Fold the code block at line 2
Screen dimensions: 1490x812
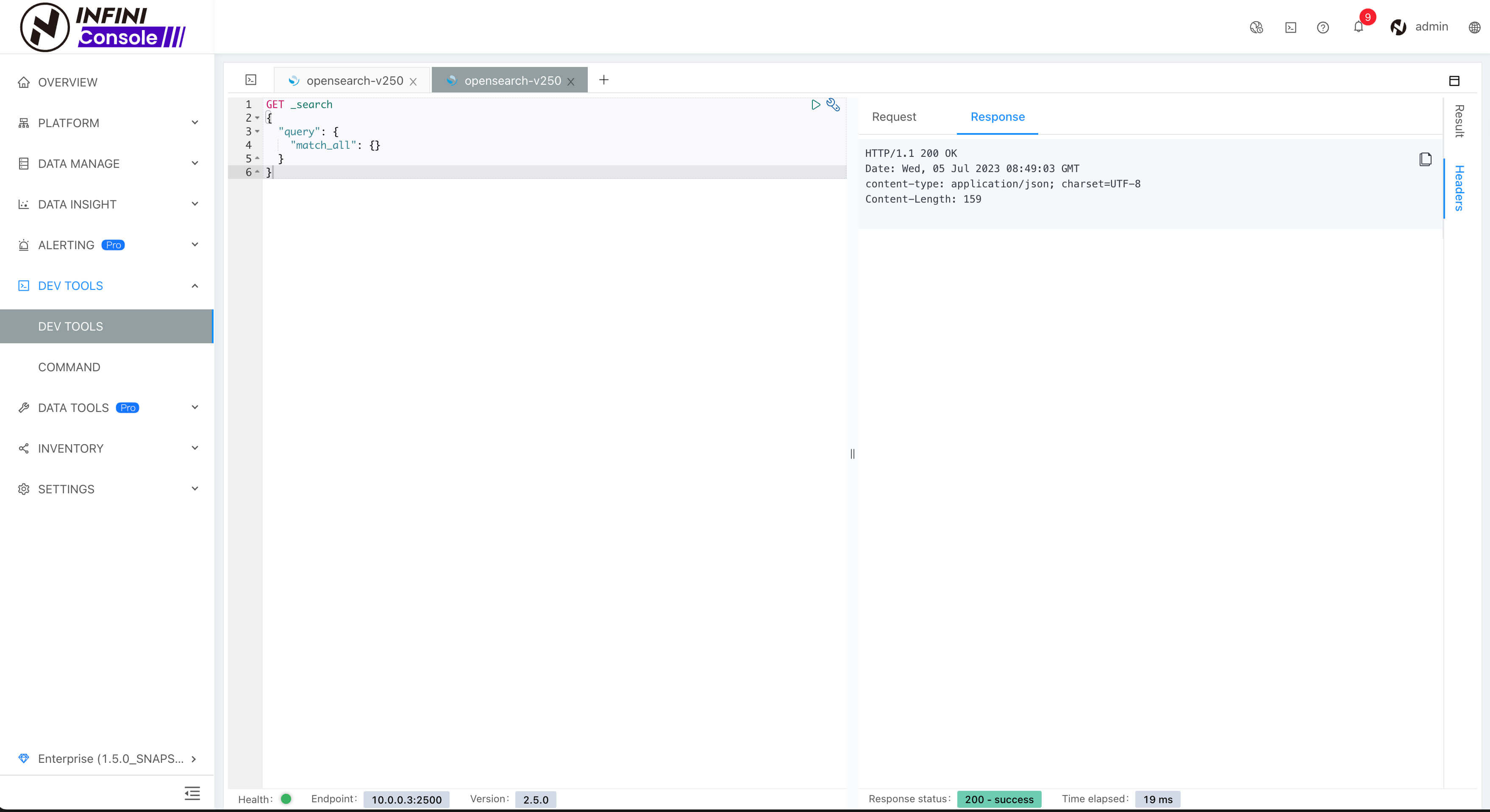257,118
